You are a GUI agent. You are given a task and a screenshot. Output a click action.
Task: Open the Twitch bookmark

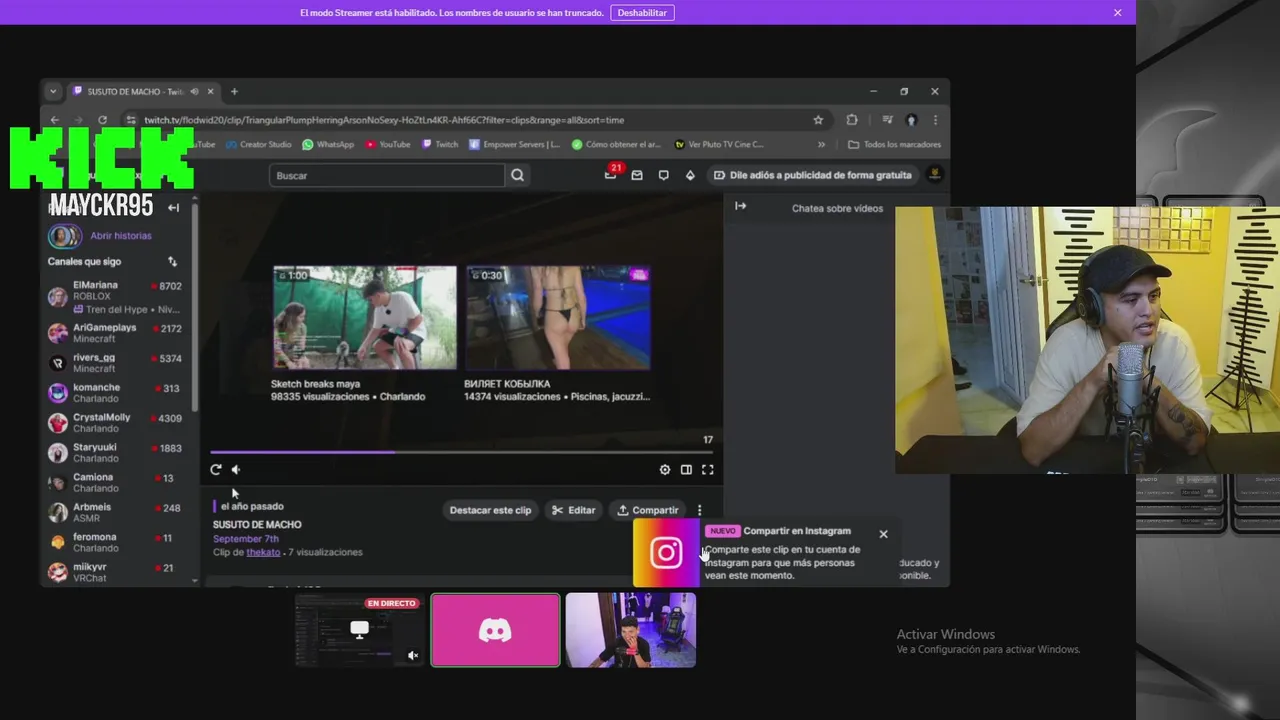(x=440, y=144)
